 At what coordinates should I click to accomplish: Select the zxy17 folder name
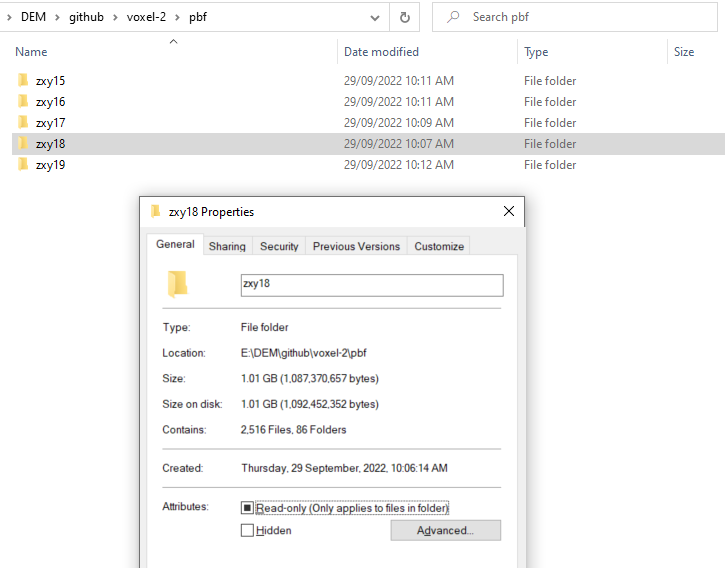click(50, 123)
